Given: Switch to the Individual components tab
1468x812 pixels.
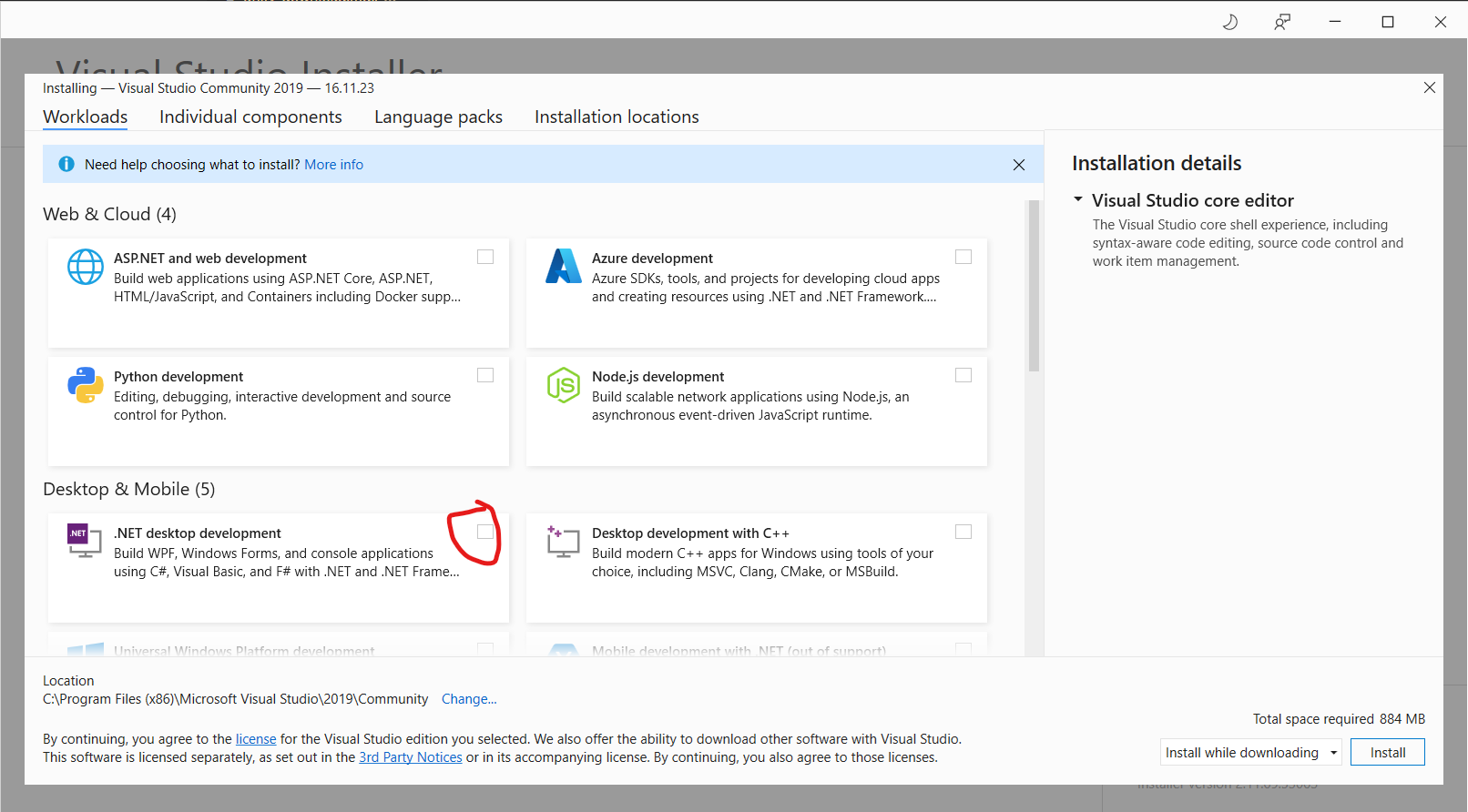Looking at the screenshot, I should (x=250, y=117).
